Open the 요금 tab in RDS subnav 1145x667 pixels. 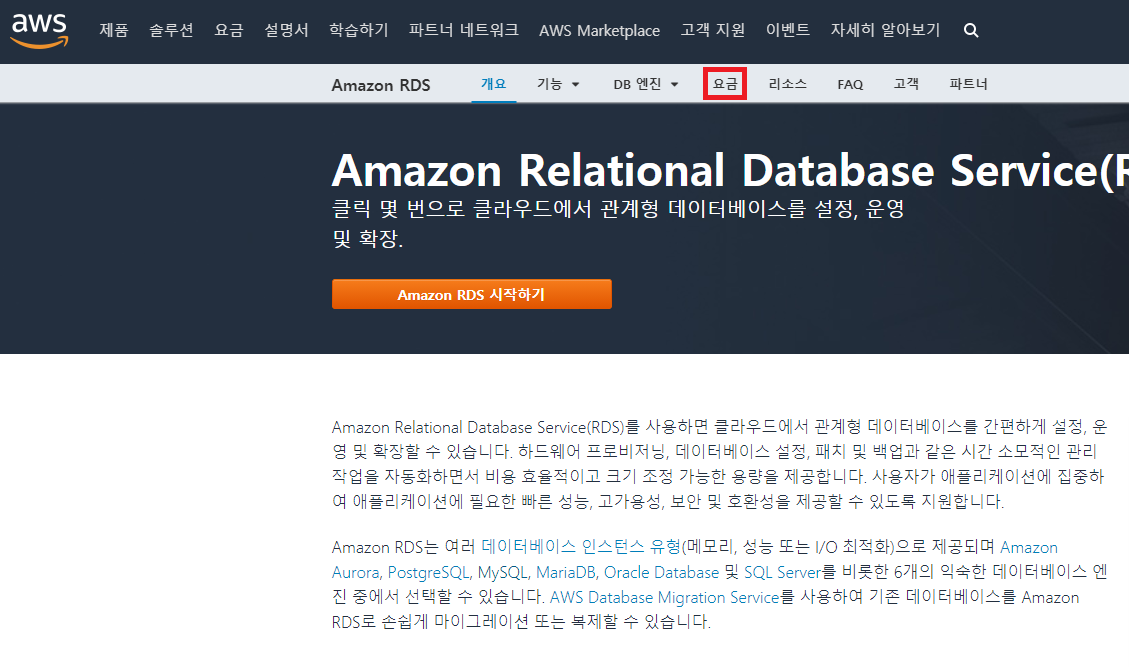[725, 84]
